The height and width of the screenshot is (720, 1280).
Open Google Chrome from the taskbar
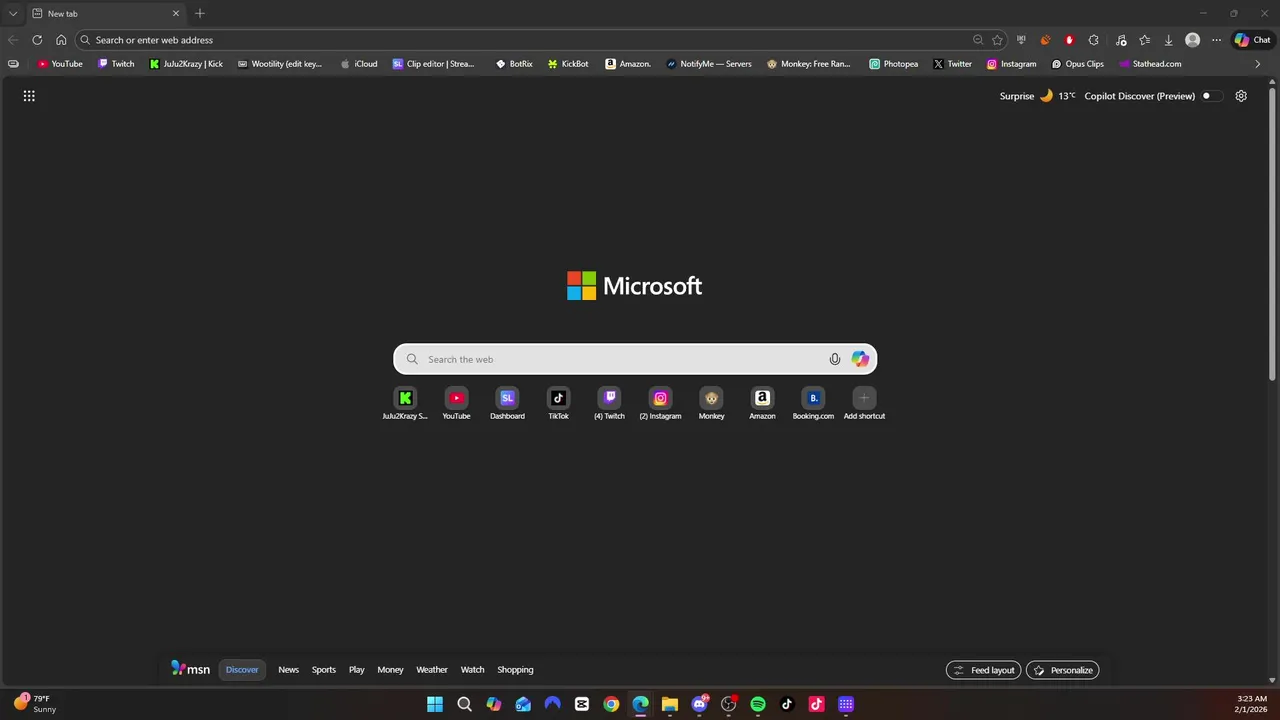tap(611, 704)
